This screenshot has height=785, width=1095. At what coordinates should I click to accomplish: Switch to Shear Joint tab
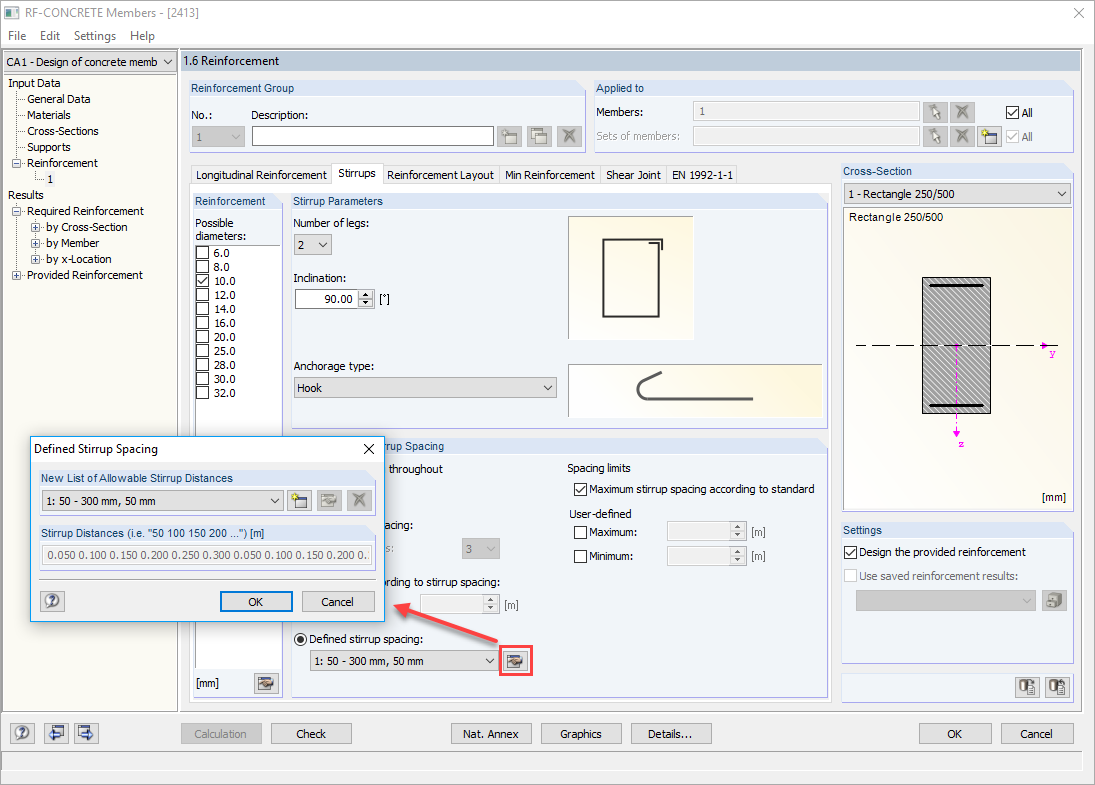[x=633, y=175]
